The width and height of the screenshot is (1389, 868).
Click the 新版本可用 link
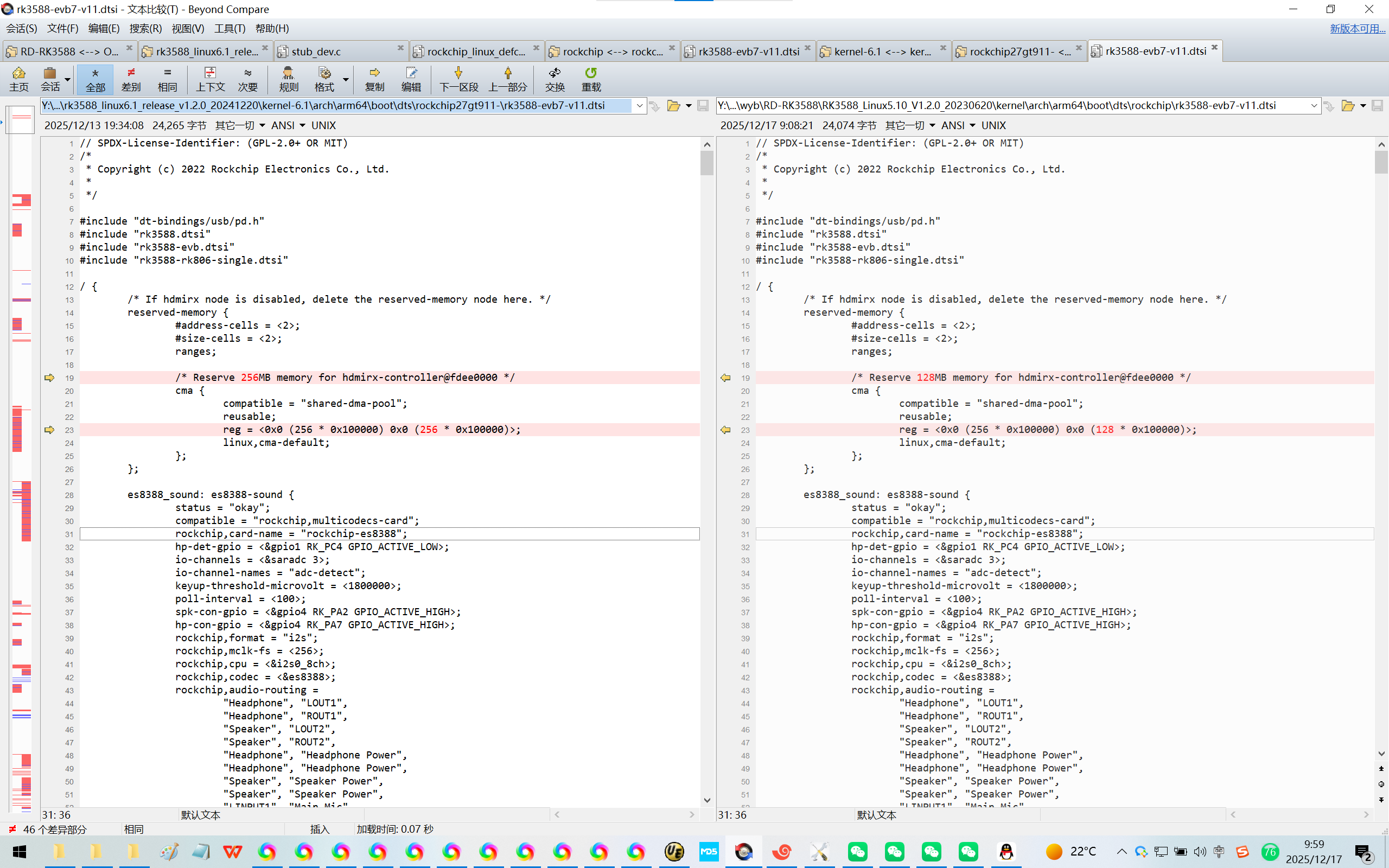[x=1357, y=28]
